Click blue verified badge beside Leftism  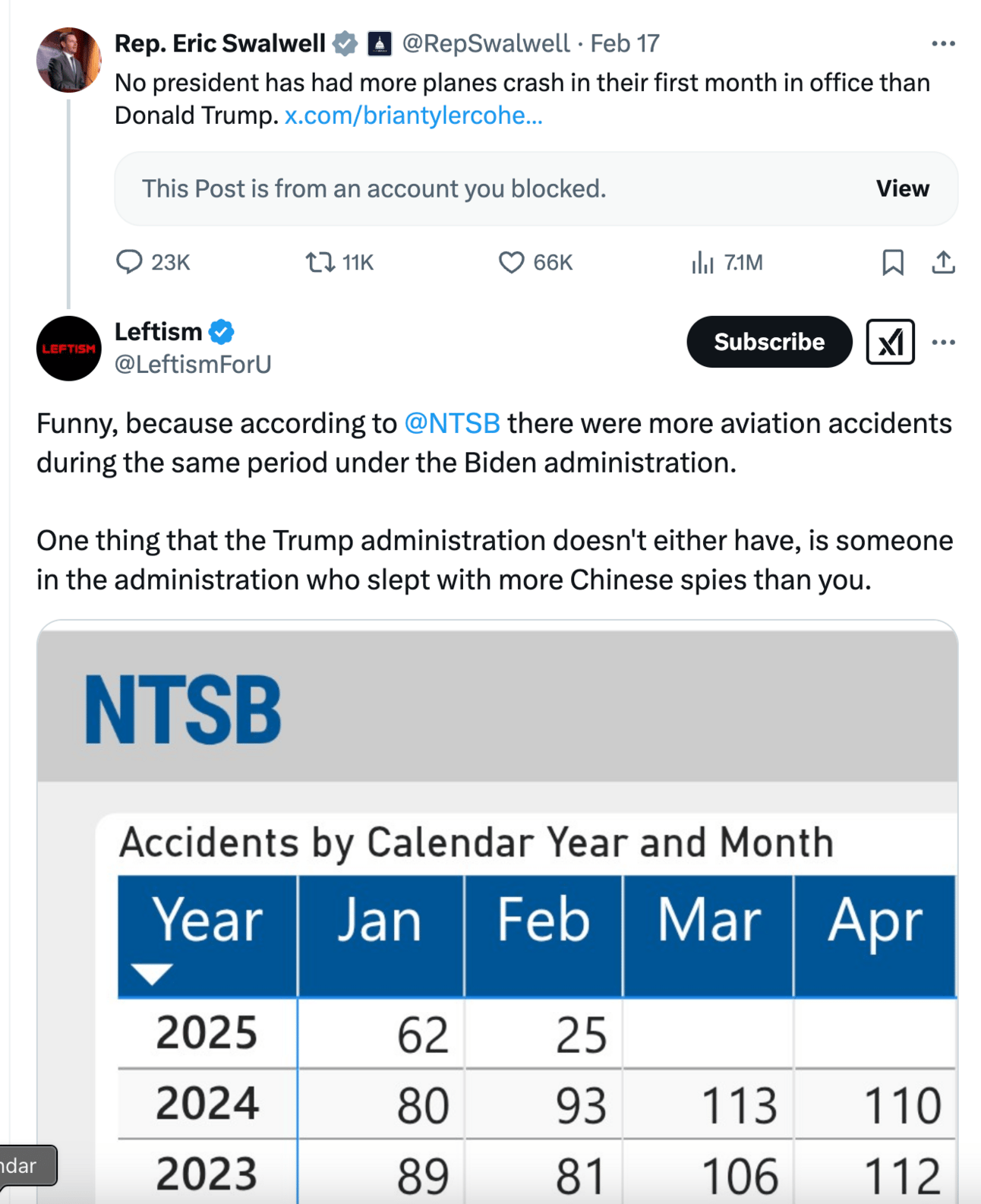(x=222, y=332)
